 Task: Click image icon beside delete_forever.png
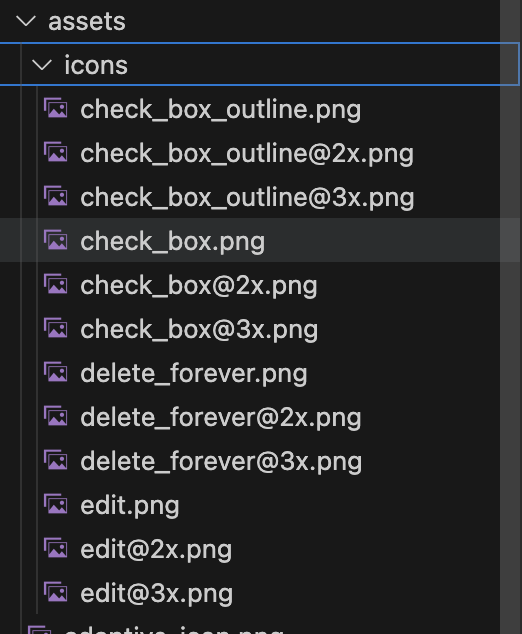click(56, 372)
